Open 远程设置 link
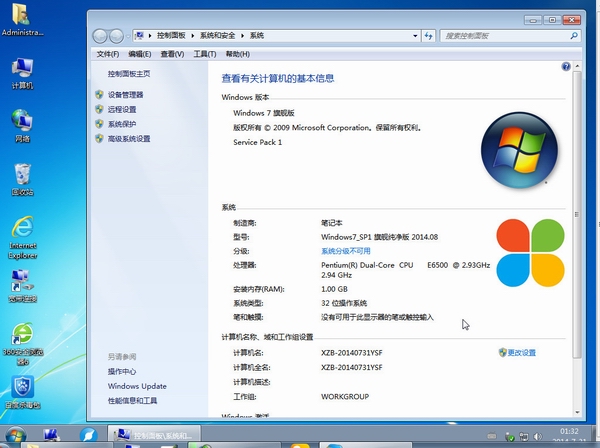The height and width of the screenshot is (448, 600). point(122,109)
